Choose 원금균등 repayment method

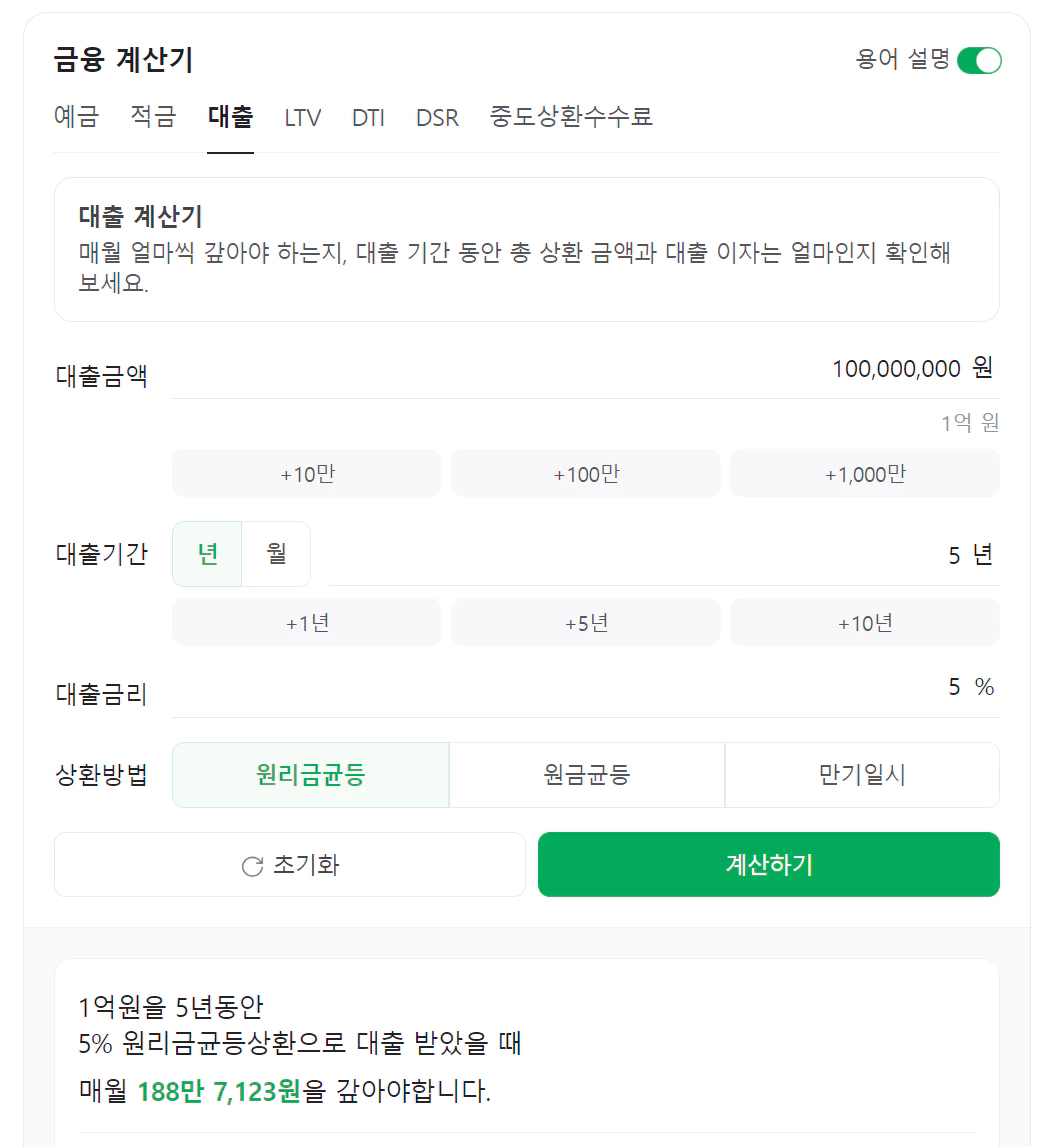tap(586, 775)
